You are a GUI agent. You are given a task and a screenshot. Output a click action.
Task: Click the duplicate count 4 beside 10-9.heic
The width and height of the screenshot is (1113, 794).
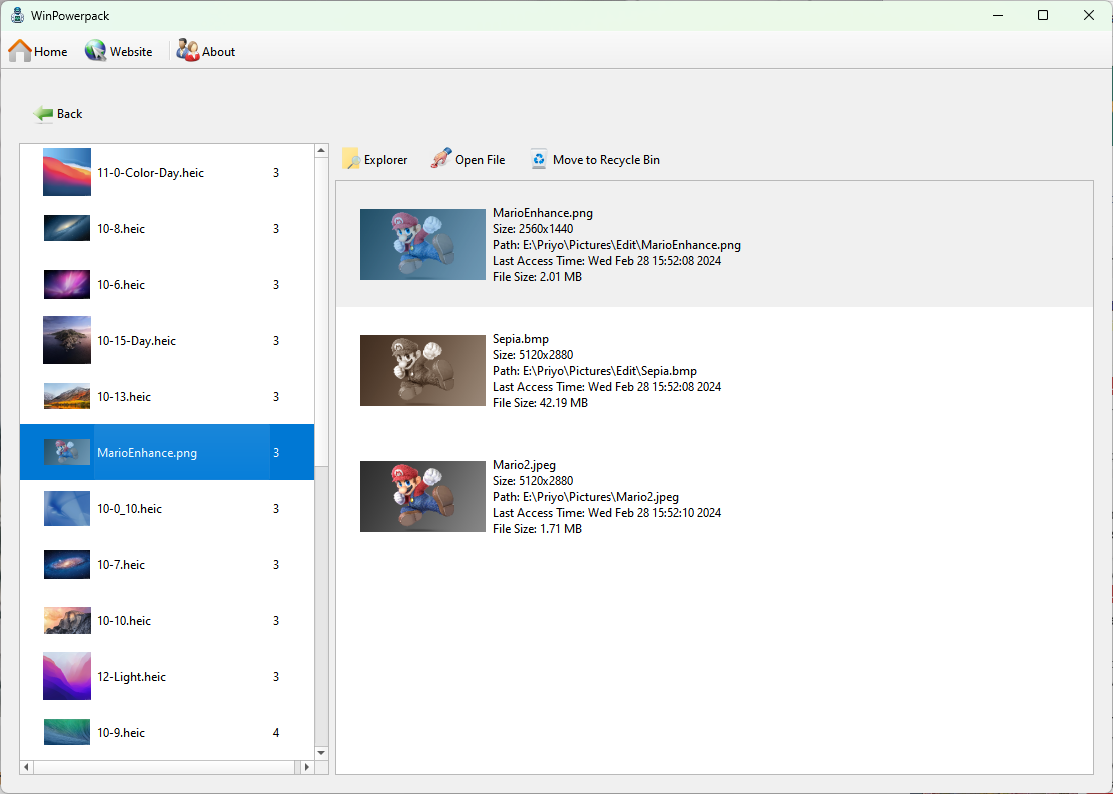pyautogui.click(x=276, y=733)
